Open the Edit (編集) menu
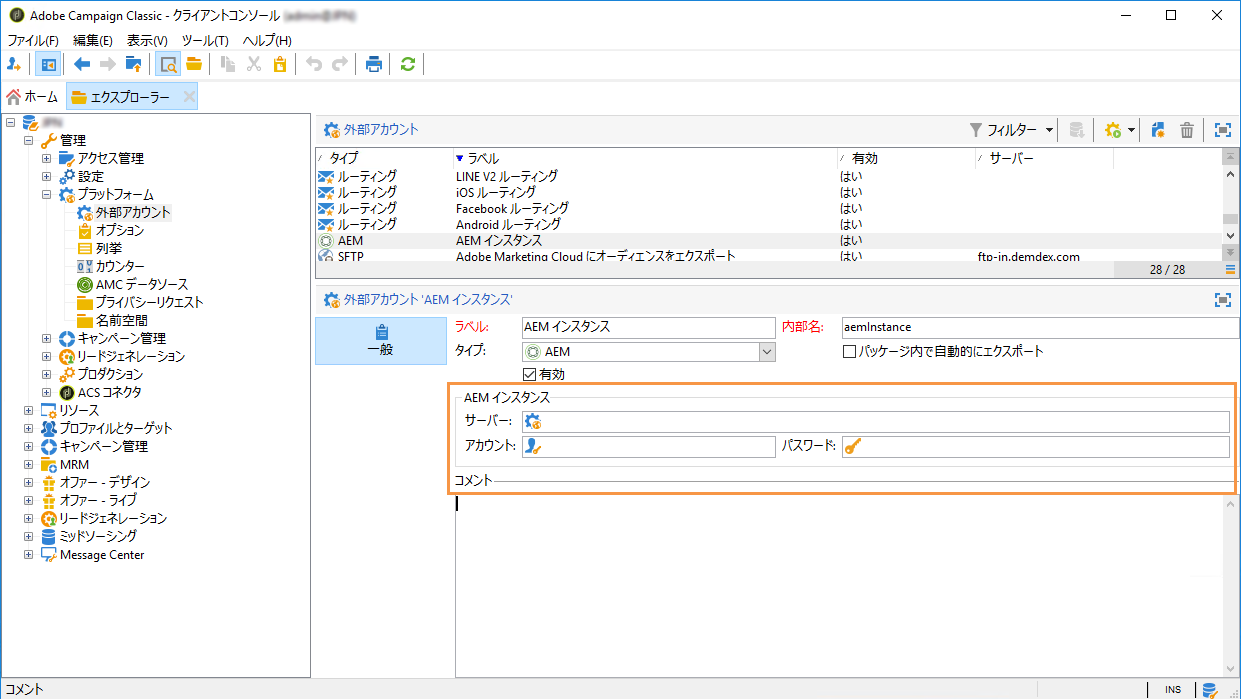1241x699 pixels. pos(93,41)
